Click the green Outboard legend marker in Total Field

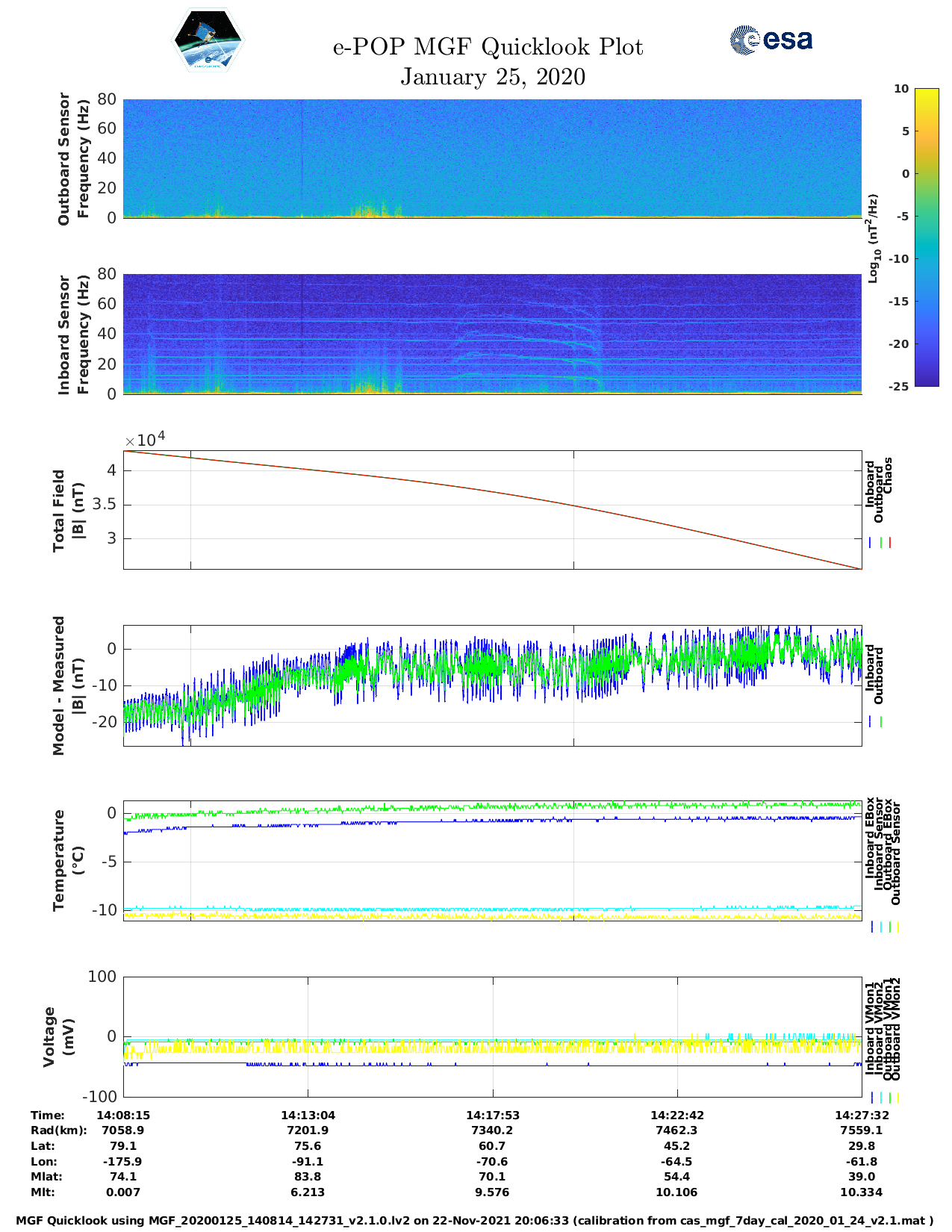(881, 543)
